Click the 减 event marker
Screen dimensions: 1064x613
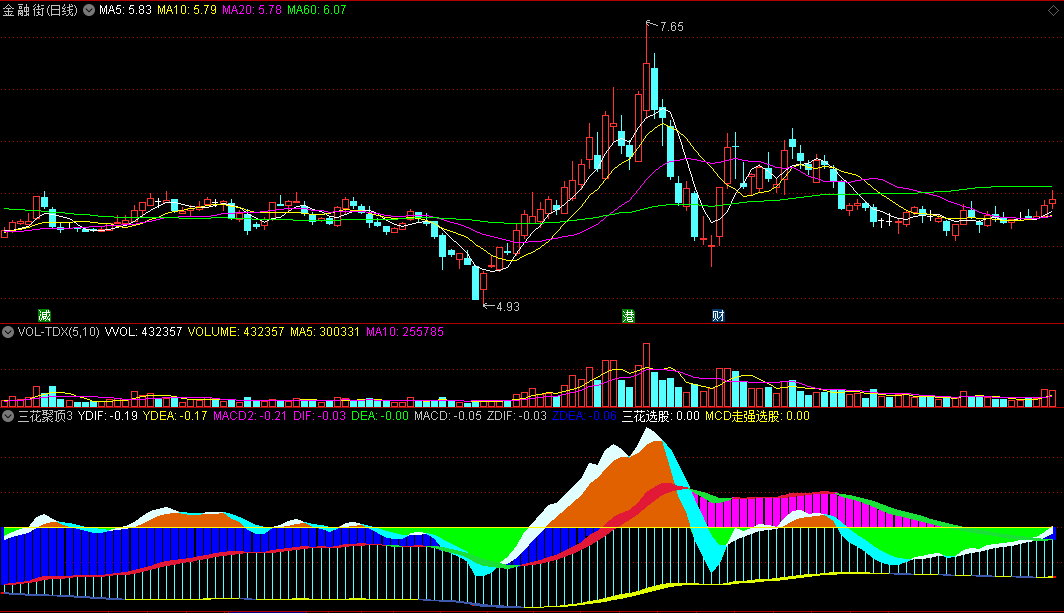pos(44,316)
